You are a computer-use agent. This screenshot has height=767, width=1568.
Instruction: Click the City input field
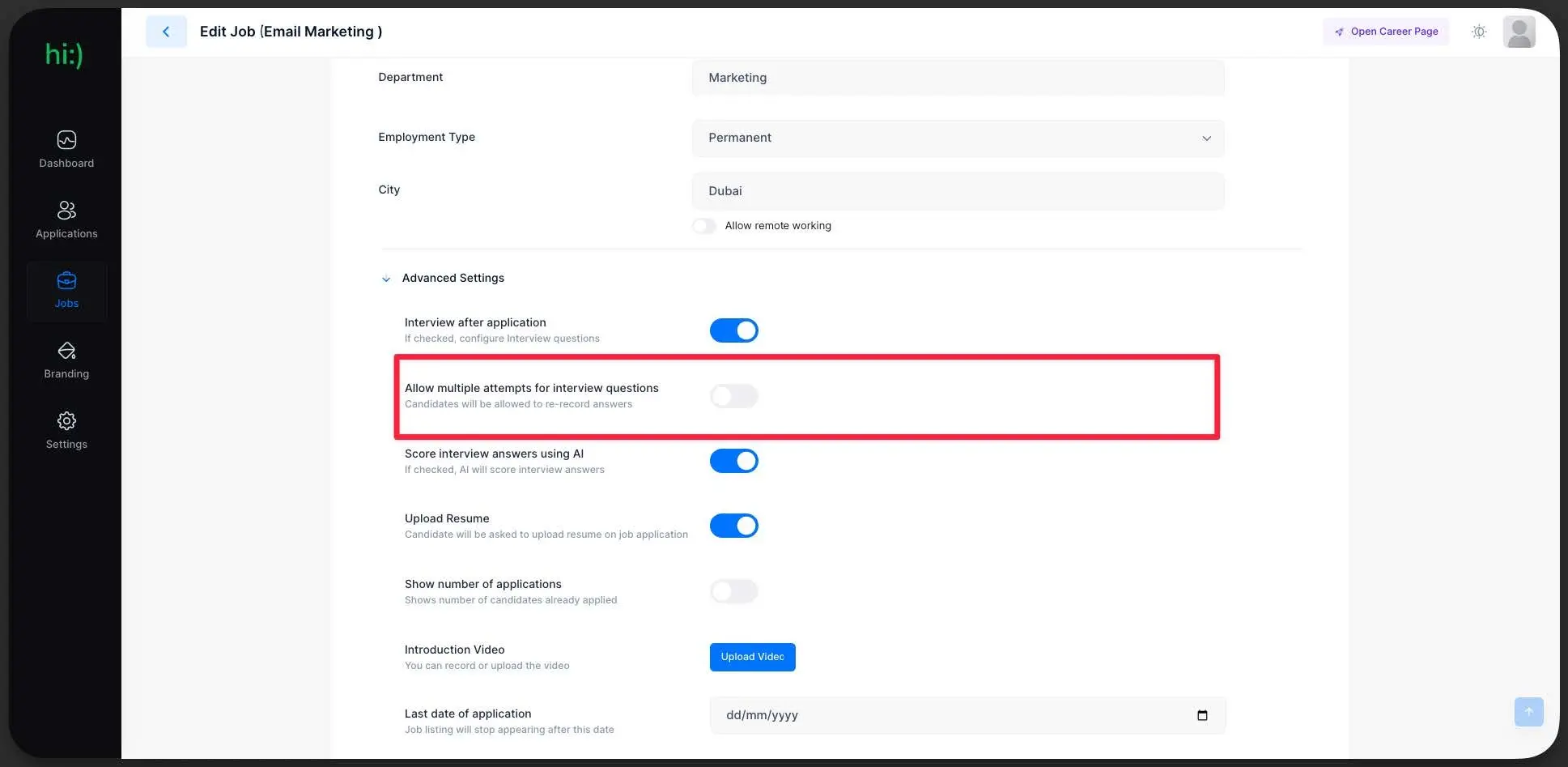tap(958, 191)
